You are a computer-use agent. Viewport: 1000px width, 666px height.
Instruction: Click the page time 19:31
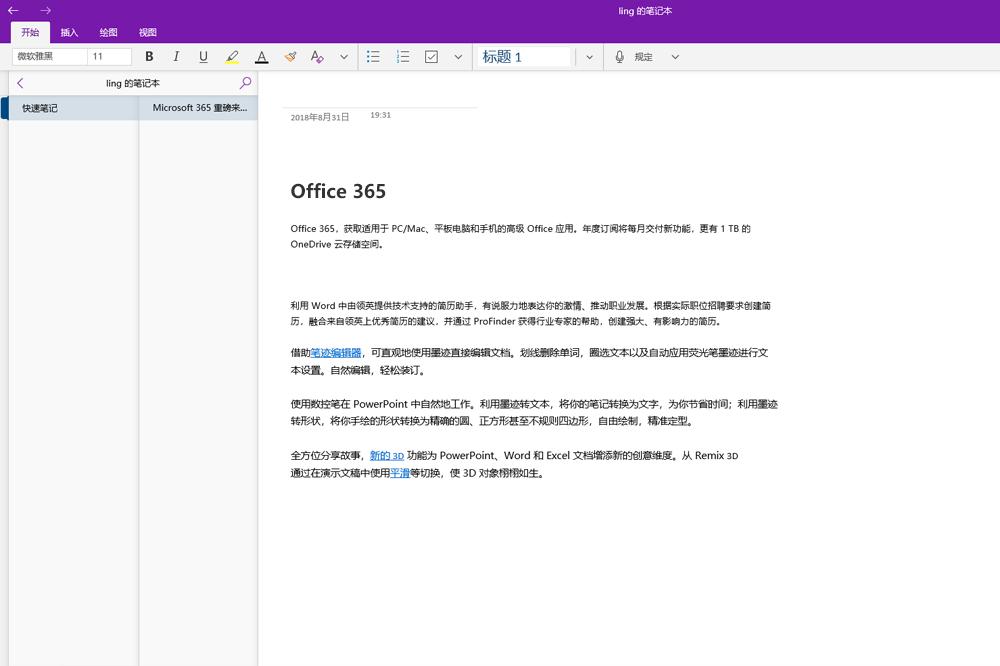pyautogui.click(x=381, y=115)
